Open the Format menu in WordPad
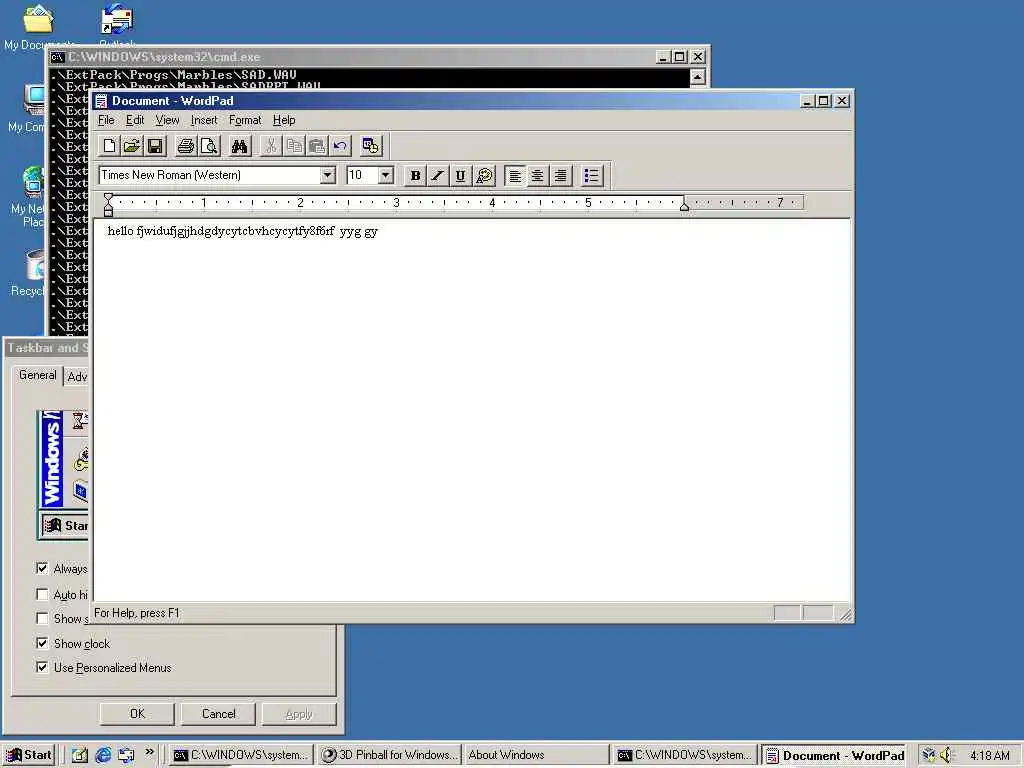The height and width of the screenshot is (768, 1024). [245, 120]
